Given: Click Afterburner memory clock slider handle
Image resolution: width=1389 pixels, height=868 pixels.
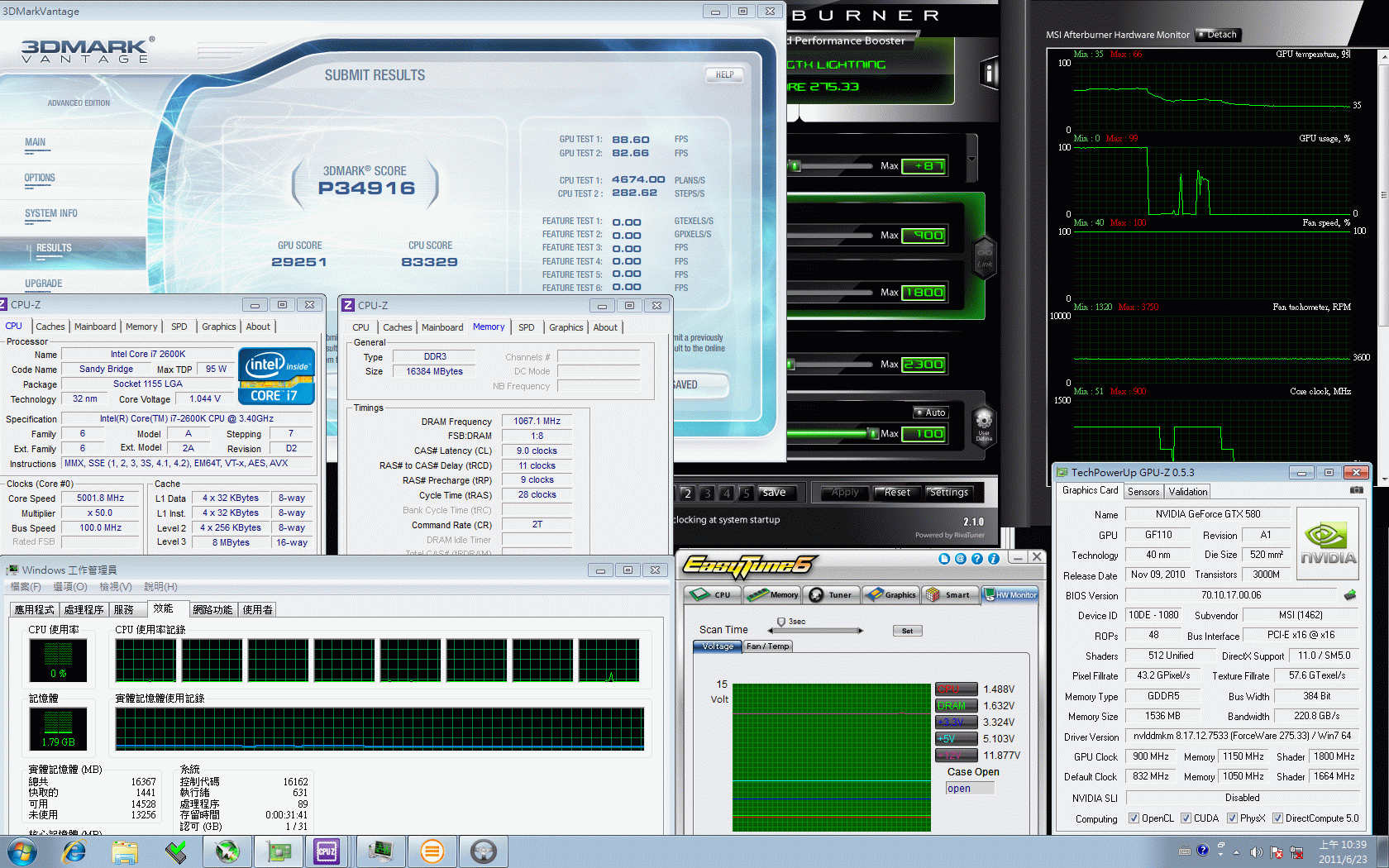Looking at the screenshot, I should 791,365.
